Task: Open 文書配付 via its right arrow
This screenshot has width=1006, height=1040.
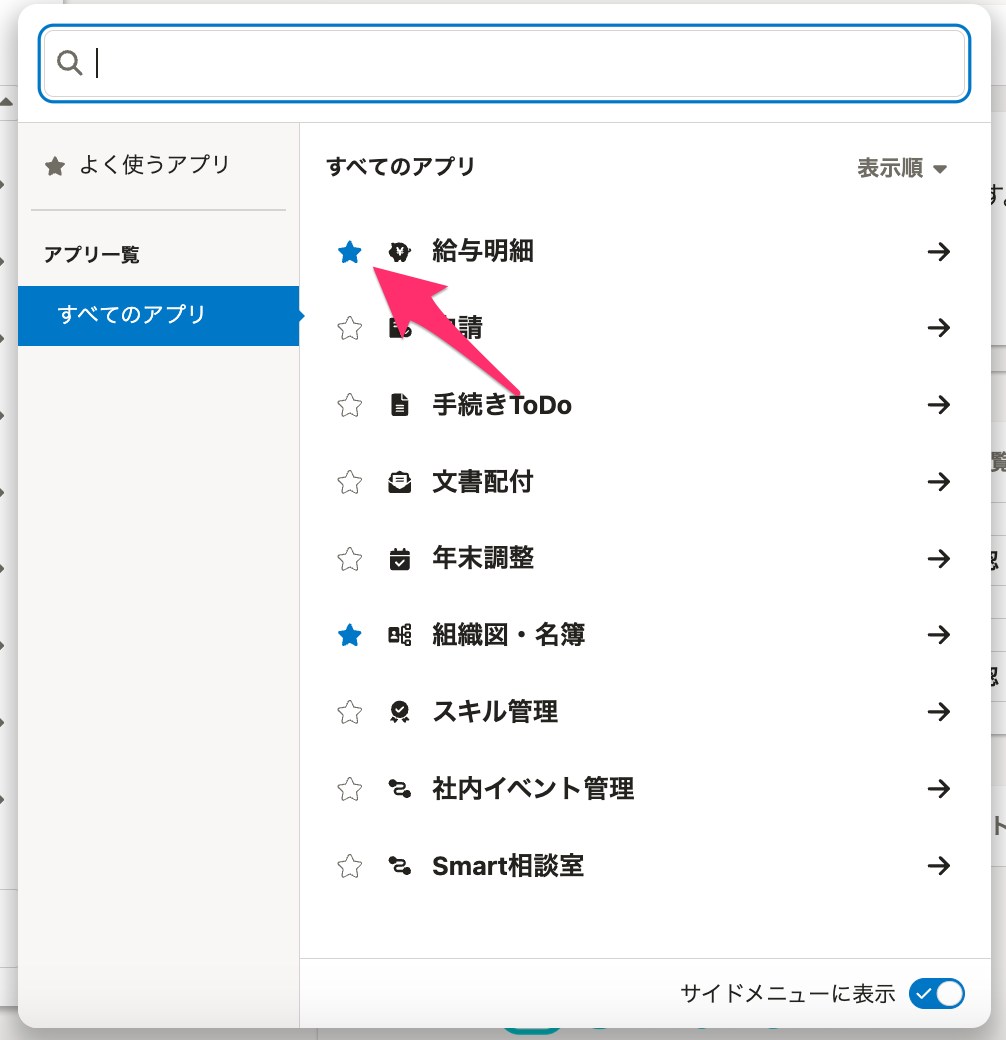Action: pos(938,482)
